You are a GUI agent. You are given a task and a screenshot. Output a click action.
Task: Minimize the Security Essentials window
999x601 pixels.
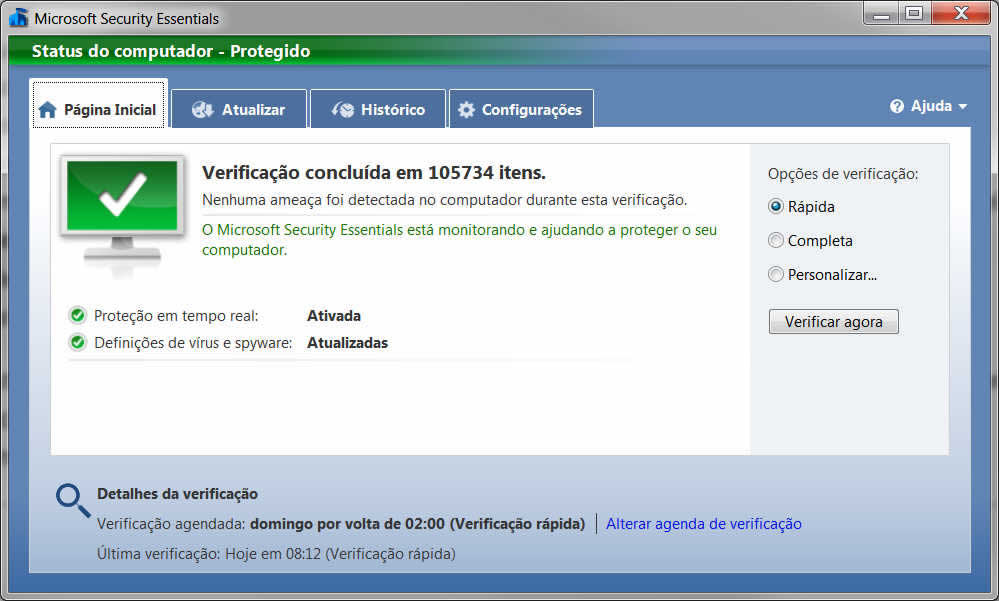(881, 13)
